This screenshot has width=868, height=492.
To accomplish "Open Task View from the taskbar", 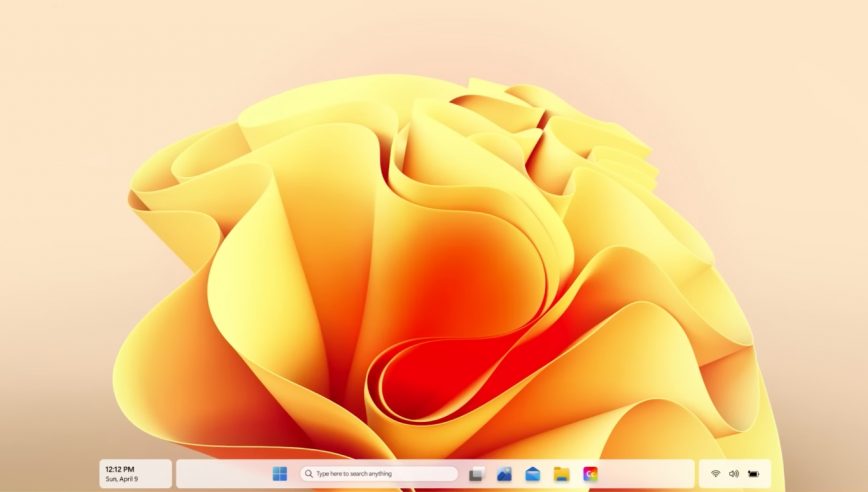I will (476, 474).
